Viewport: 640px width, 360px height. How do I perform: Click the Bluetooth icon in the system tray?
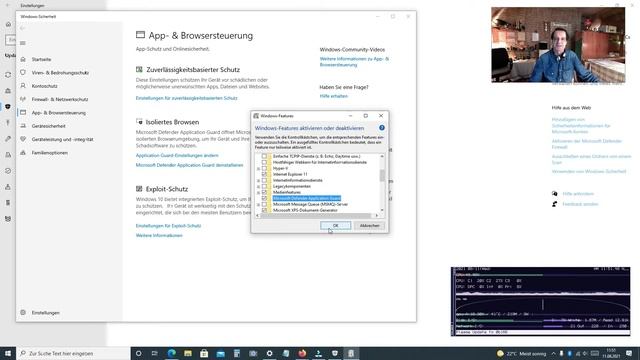[569, 353]
